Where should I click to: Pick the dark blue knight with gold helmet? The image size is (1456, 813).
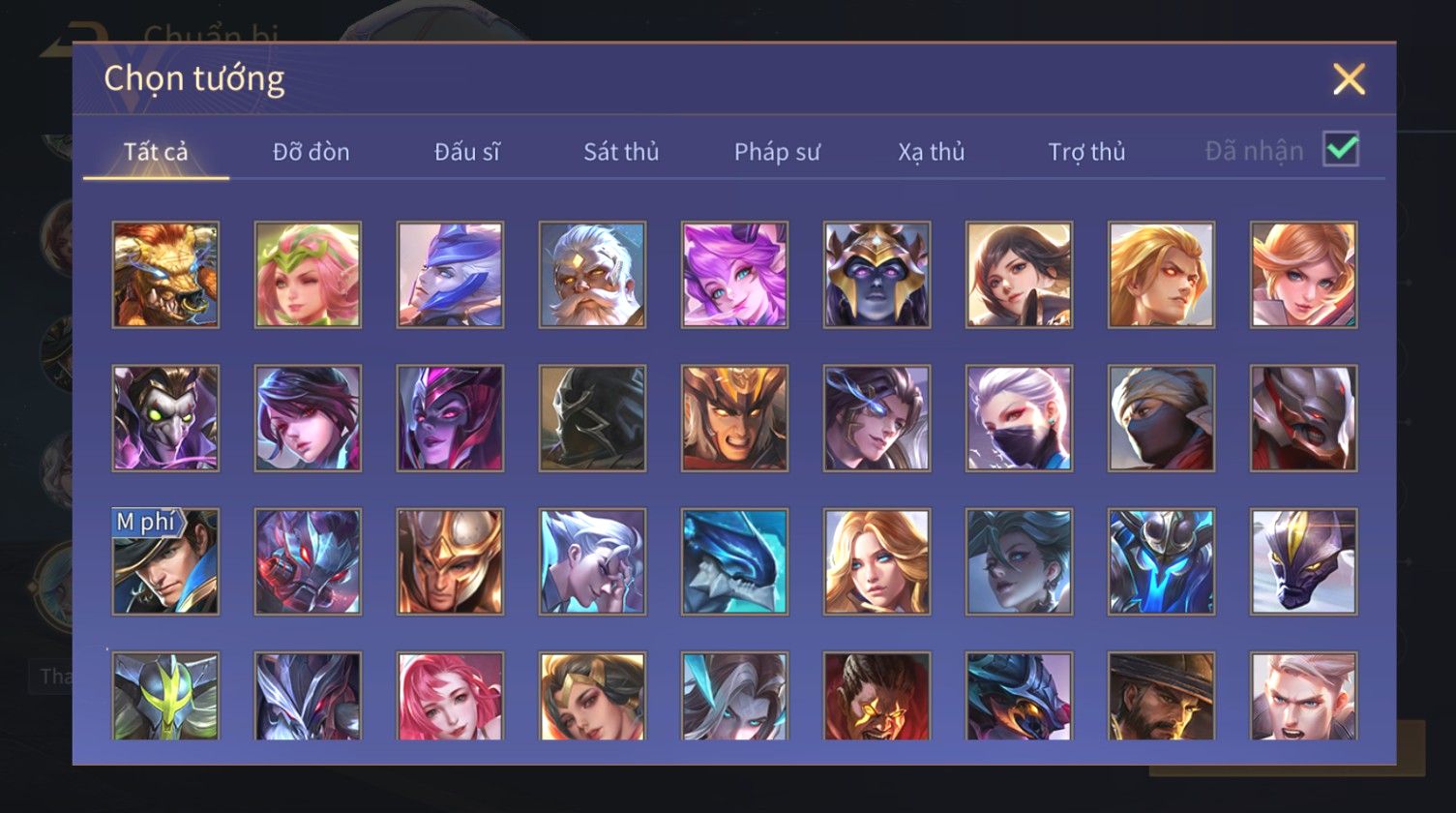[877, 275]
